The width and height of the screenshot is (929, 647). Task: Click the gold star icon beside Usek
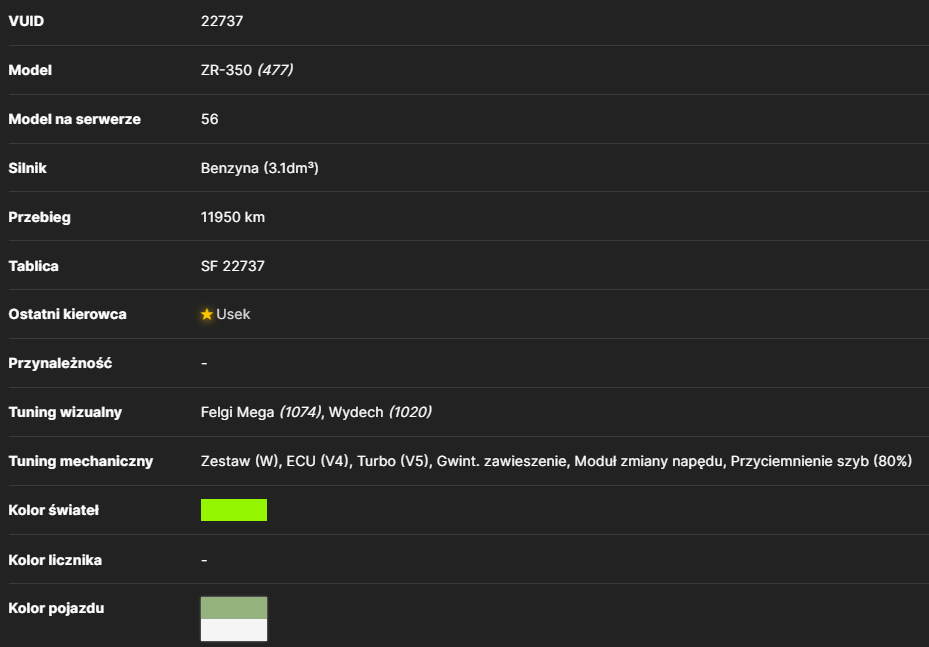point(207,314)
